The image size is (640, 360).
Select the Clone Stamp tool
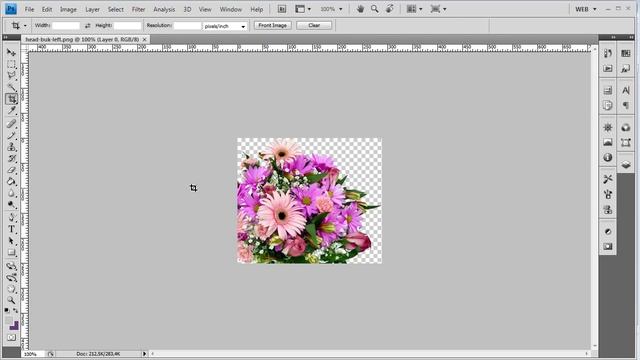coord(11,147)
